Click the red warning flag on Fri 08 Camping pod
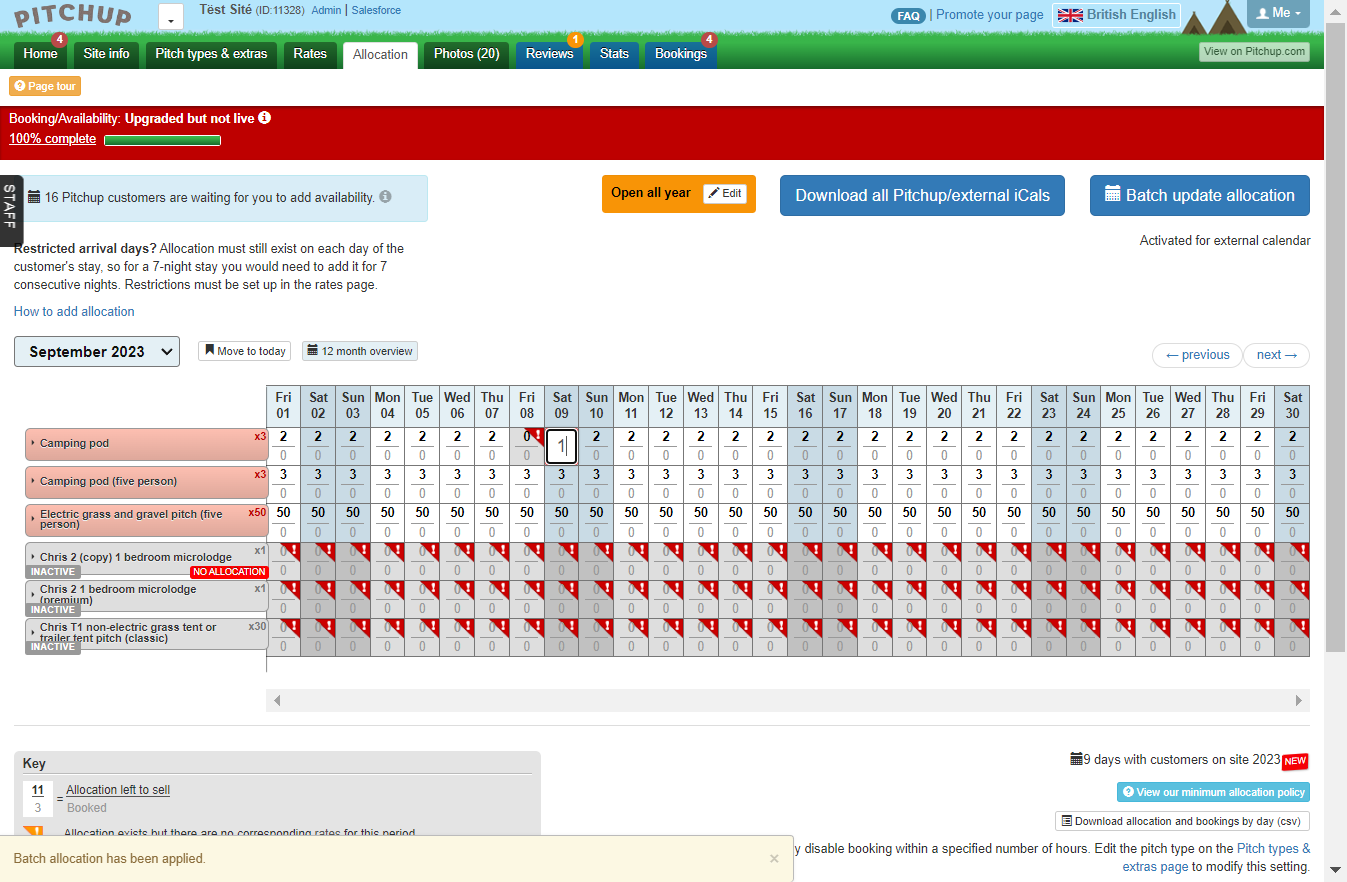The width and height of the screenshot is (1347, 882). click(536, 435)
